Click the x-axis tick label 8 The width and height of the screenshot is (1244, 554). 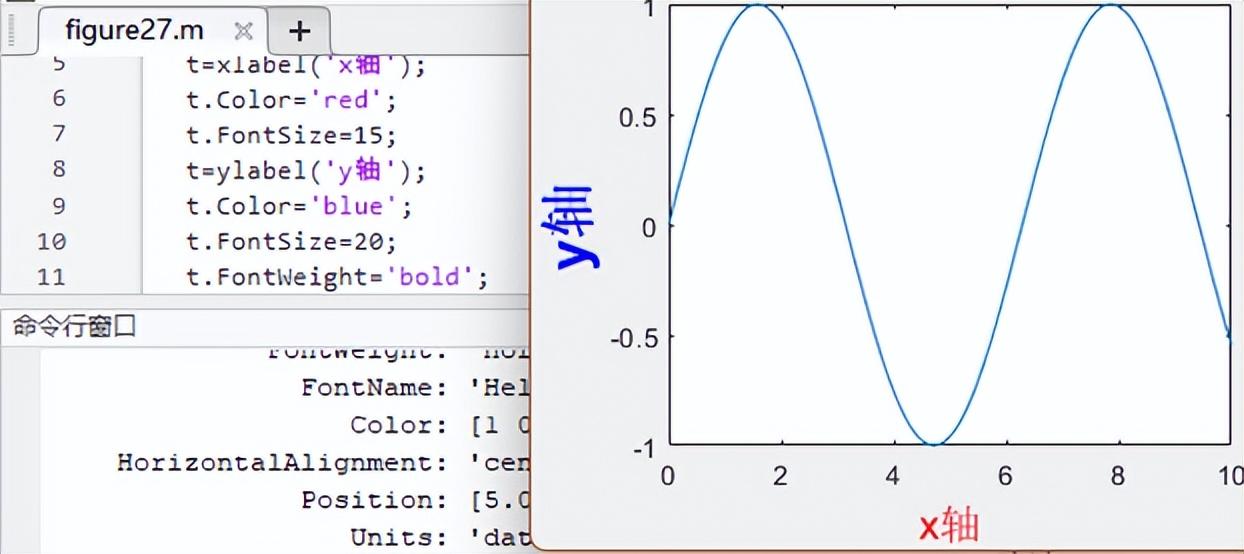click(x=1117, y=475)
